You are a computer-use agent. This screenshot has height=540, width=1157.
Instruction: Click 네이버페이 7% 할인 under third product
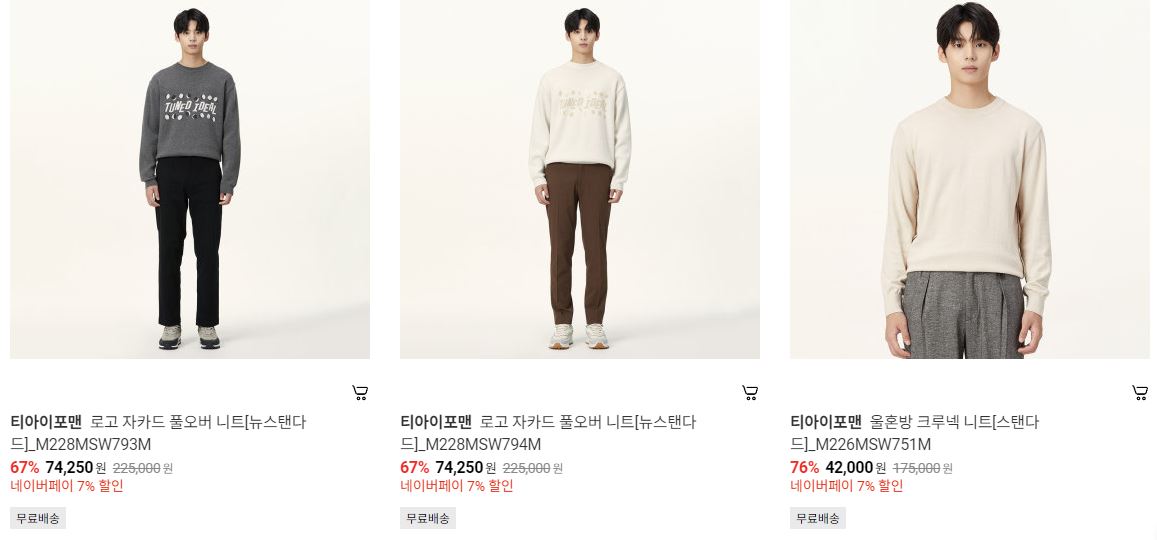(x=846, y=486)
